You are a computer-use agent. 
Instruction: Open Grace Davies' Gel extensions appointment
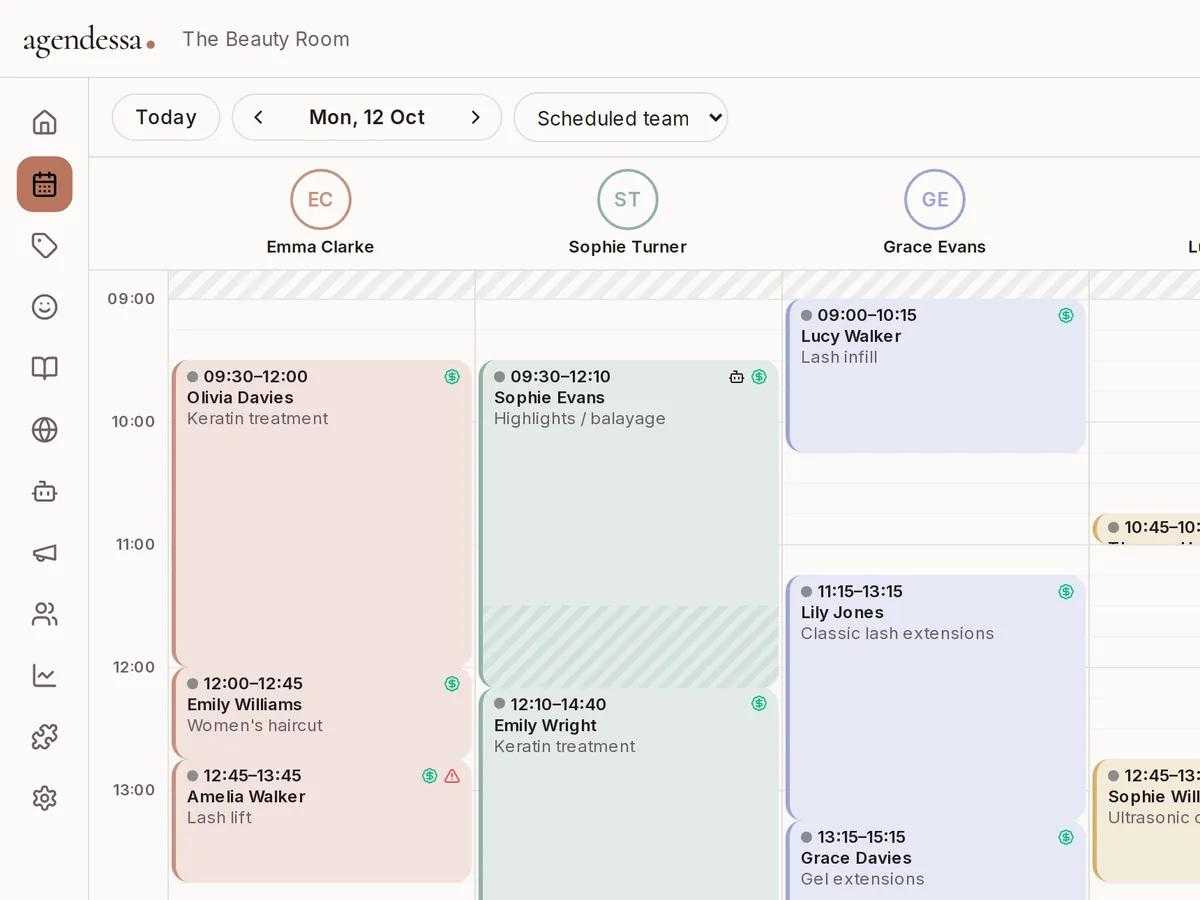point(935,861)
